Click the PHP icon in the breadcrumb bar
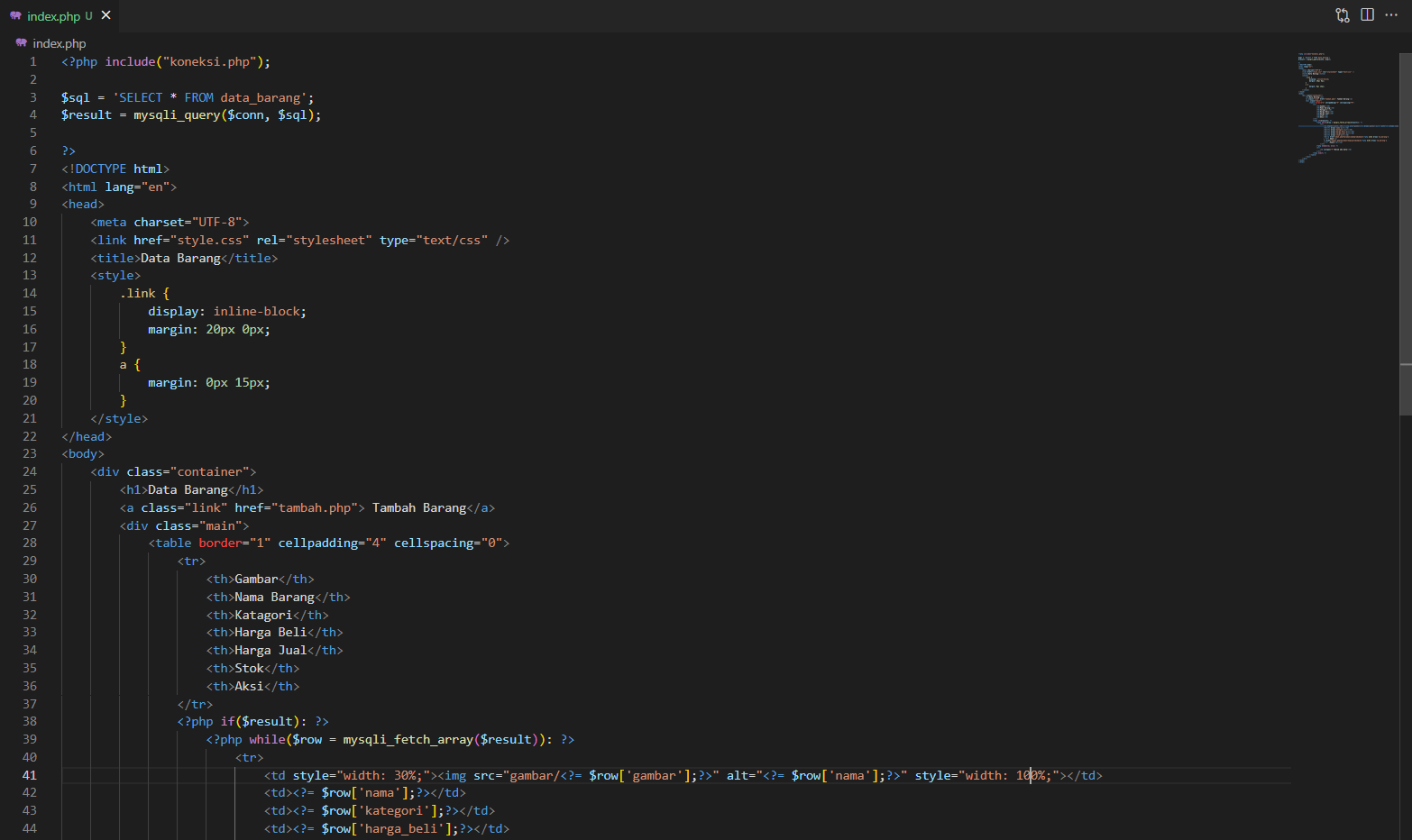1412x840 pixels. (x=21, y=42)
